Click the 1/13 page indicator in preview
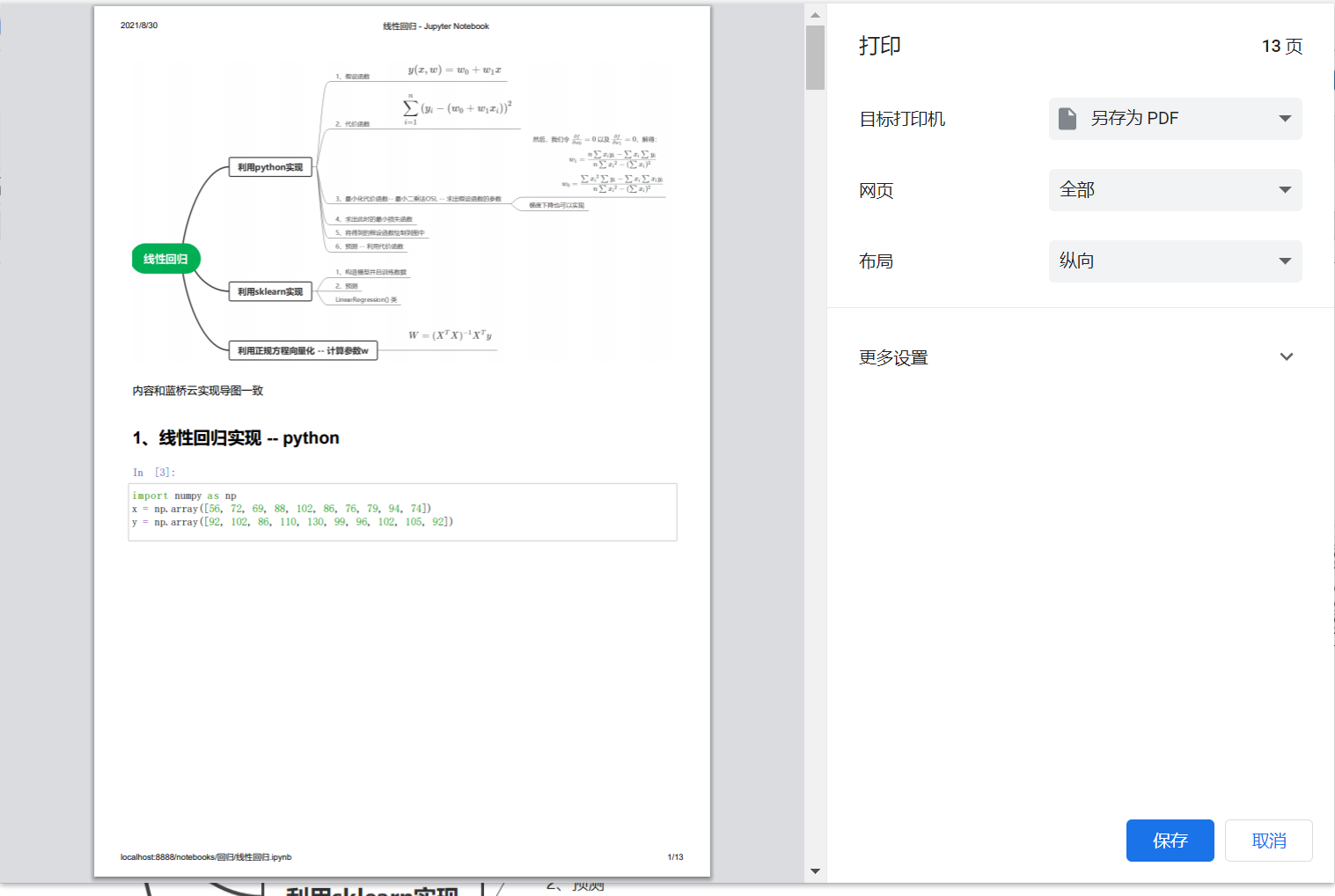Viewport: 1335px width, 896px height. tap(675, 856)
